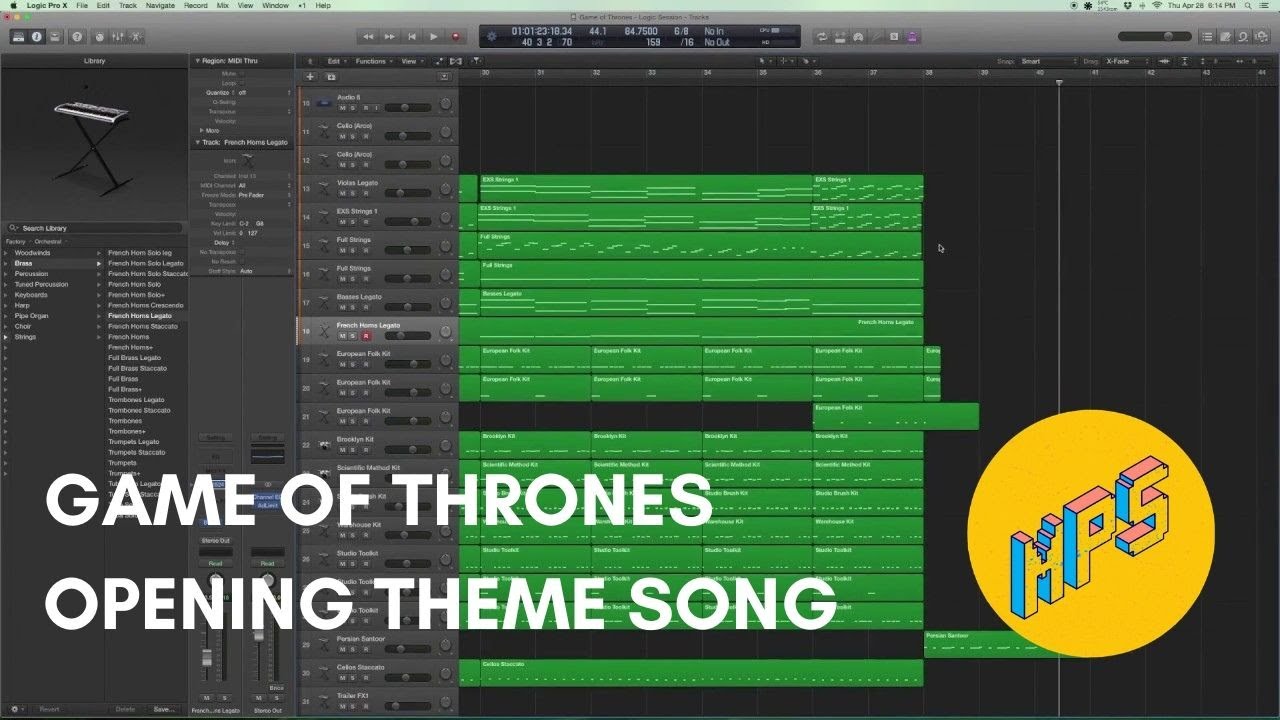Click the Rewind transport button
Screen dimensions: 1280x720
[x=367, y=37]
